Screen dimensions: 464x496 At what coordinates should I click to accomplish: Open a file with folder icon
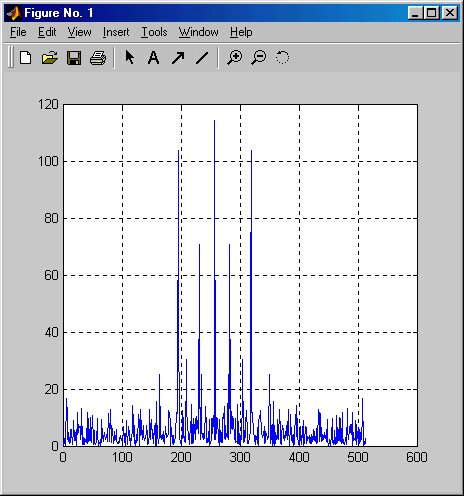[x=50, y=58]
